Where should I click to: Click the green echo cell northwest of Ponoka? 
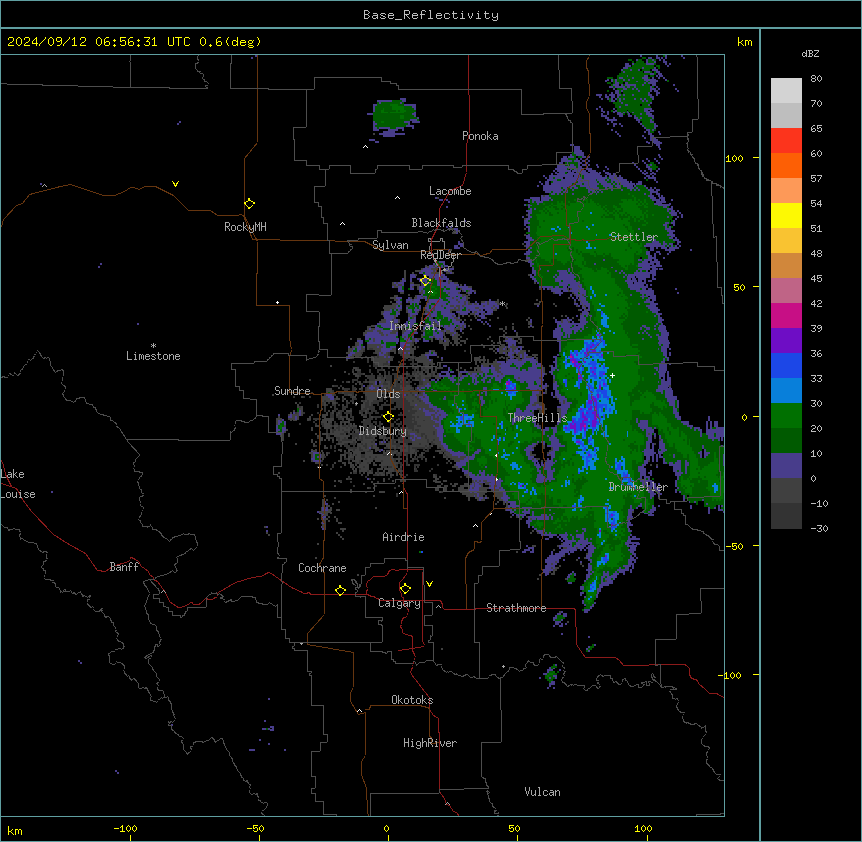click(x=393, y=116)
